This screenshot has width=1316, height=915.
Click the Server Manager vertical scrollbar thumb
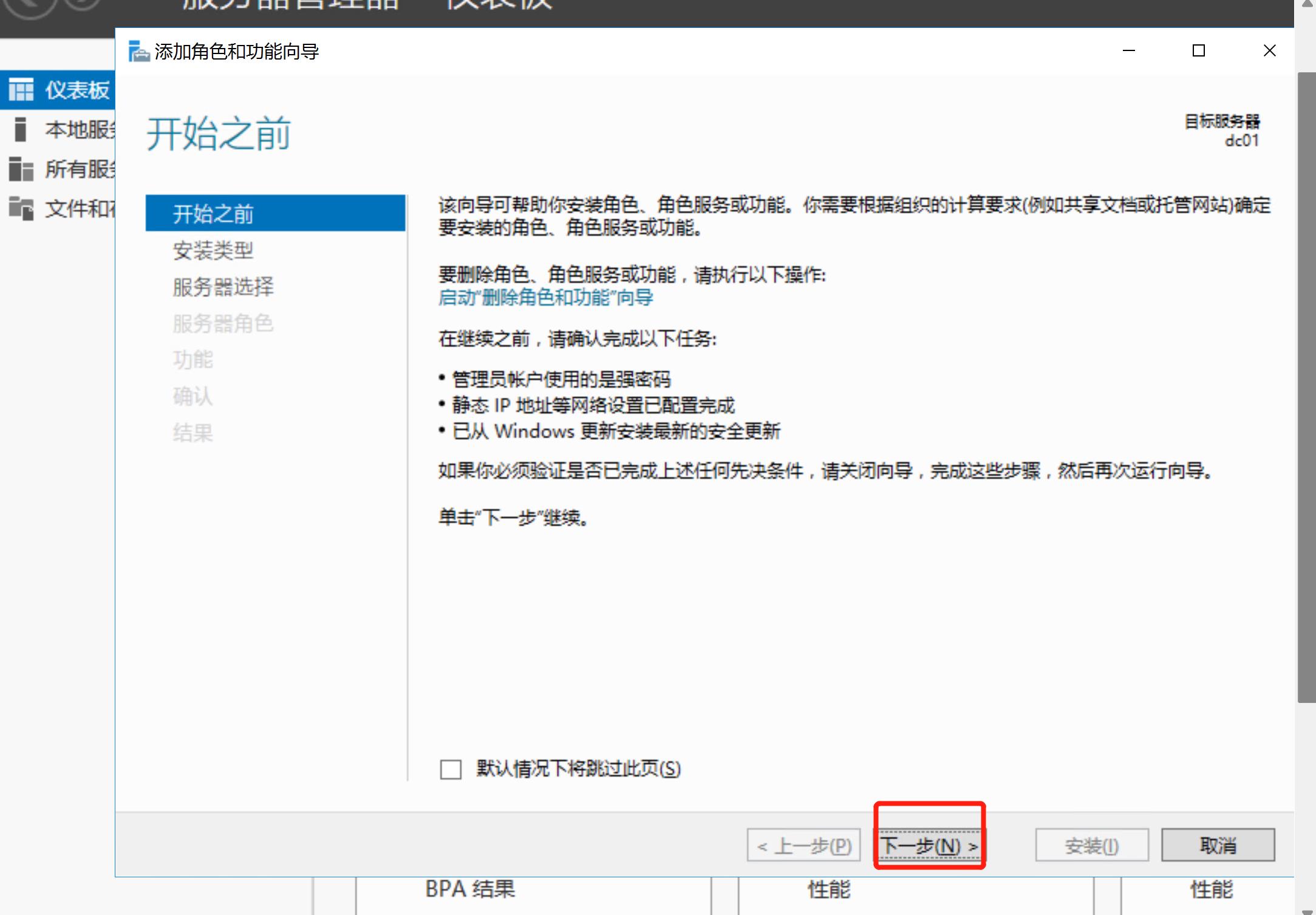click(x=1306, y=388)
